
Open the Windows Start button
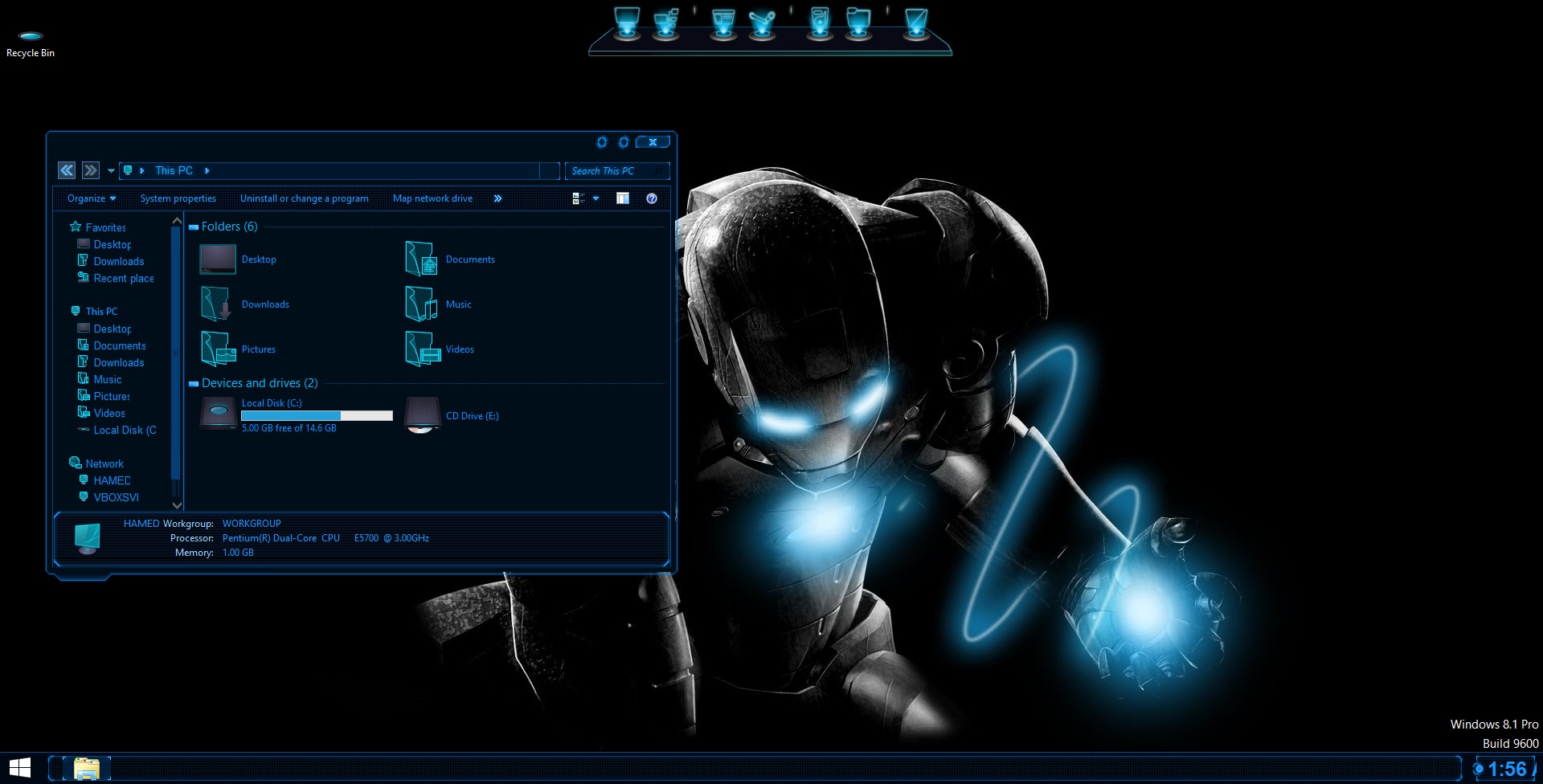click(x=19, y=768)
